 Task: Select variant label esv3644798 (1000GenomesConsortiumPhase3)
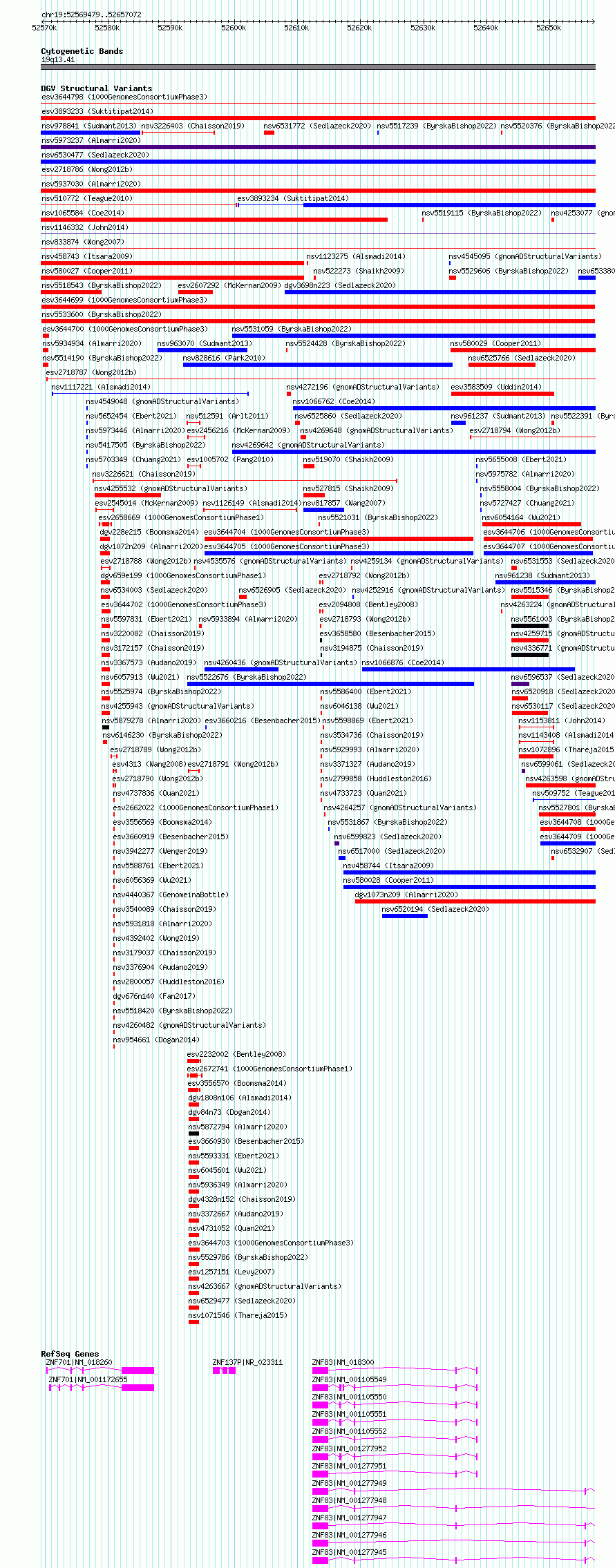pyautogui.click(x=124, y=97)
